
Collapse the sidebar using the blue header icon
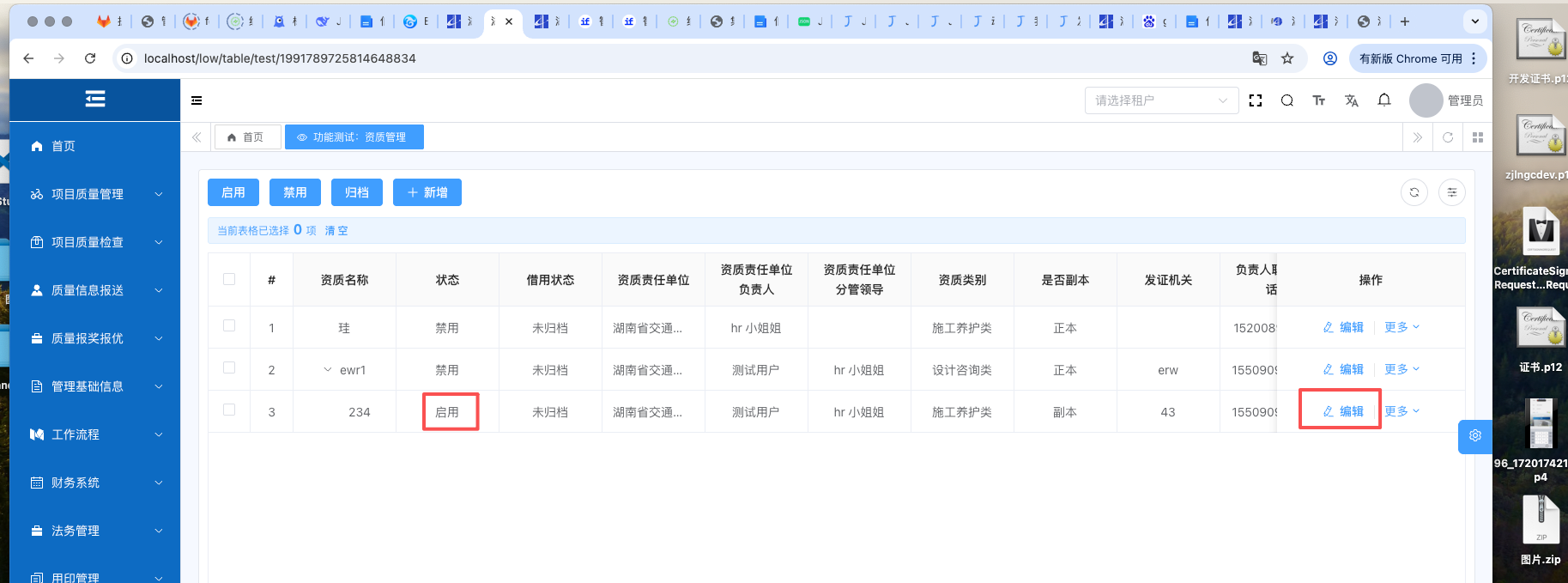[95, 100]
